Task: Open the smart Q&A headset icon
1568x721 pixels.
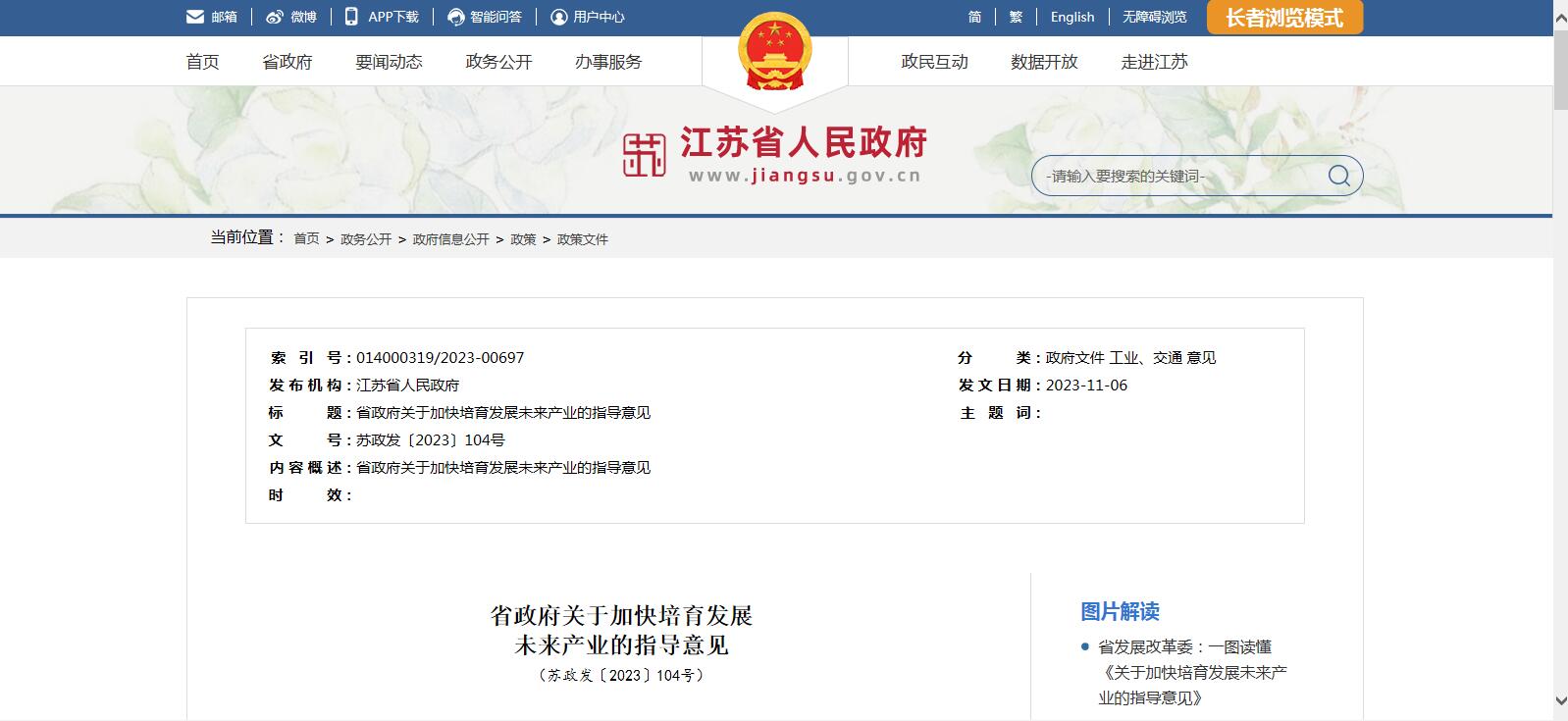Action: pyautogui.click(x=456, y=17)
